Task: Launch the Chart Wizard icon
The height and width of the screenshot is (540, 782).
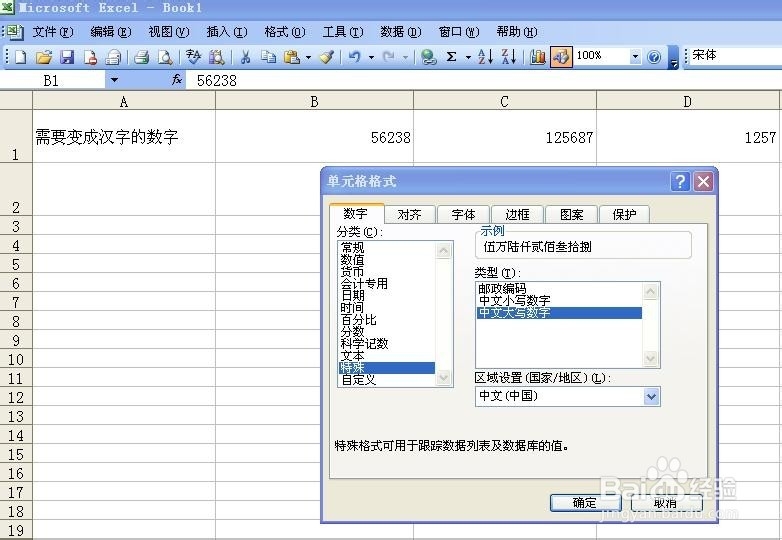Action: [x=537, y=57]
